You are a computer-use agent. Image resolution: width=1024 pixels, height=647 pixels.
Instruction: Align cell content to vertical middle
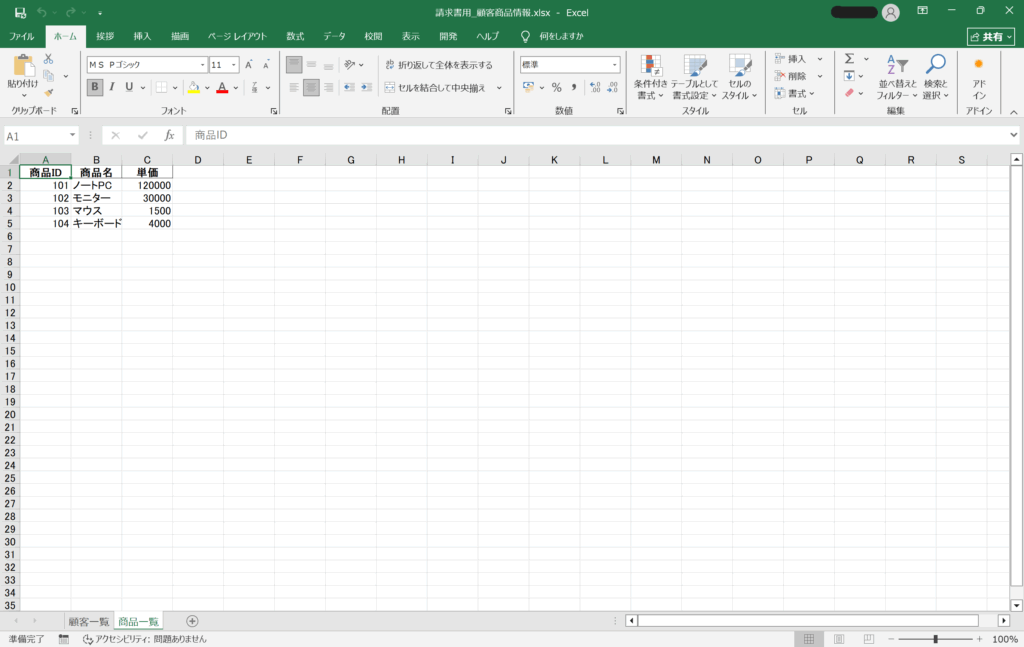coord(312,65)
